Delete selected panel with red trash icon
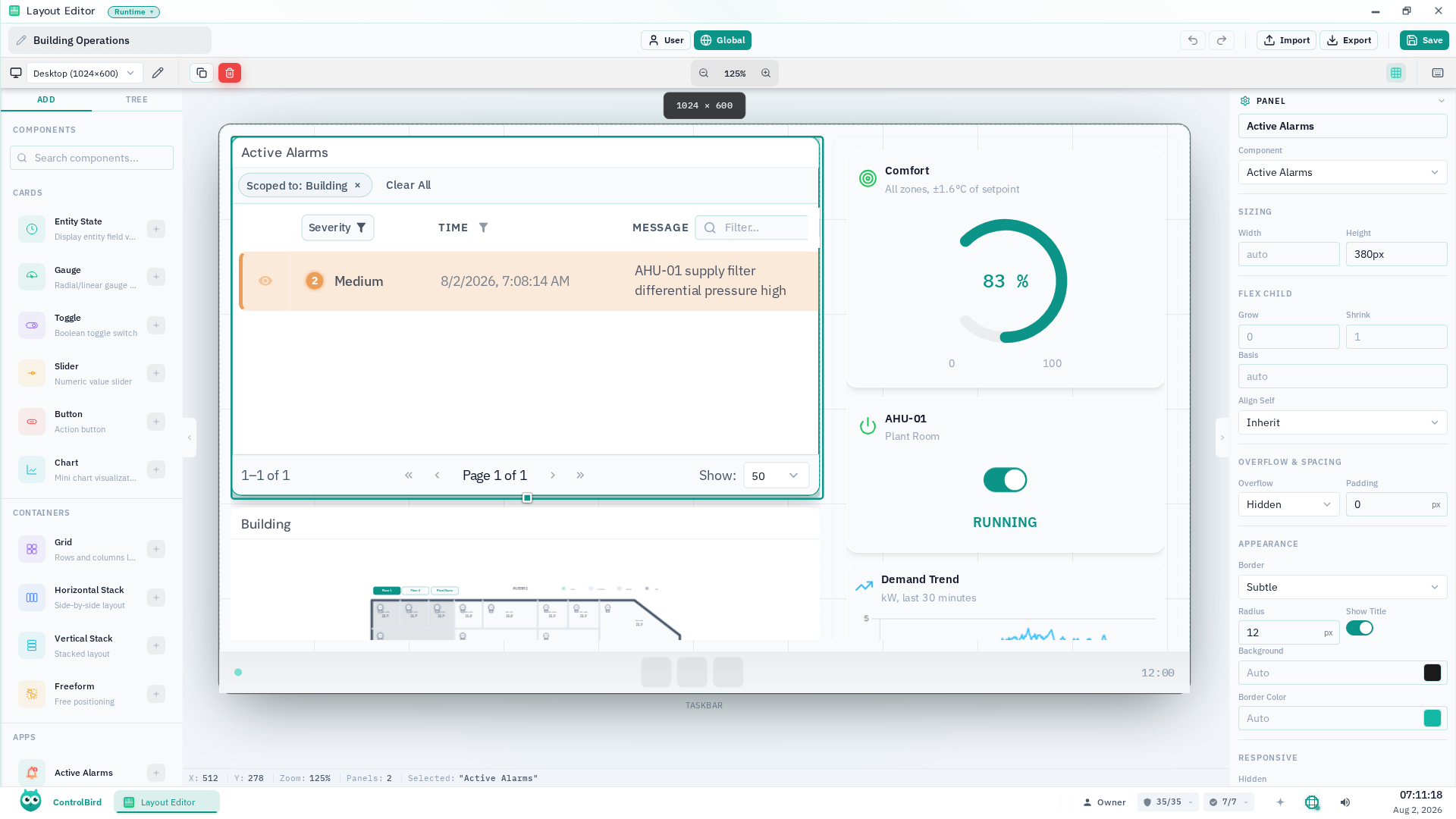1456x819 pixels. [x=230, y=73]
